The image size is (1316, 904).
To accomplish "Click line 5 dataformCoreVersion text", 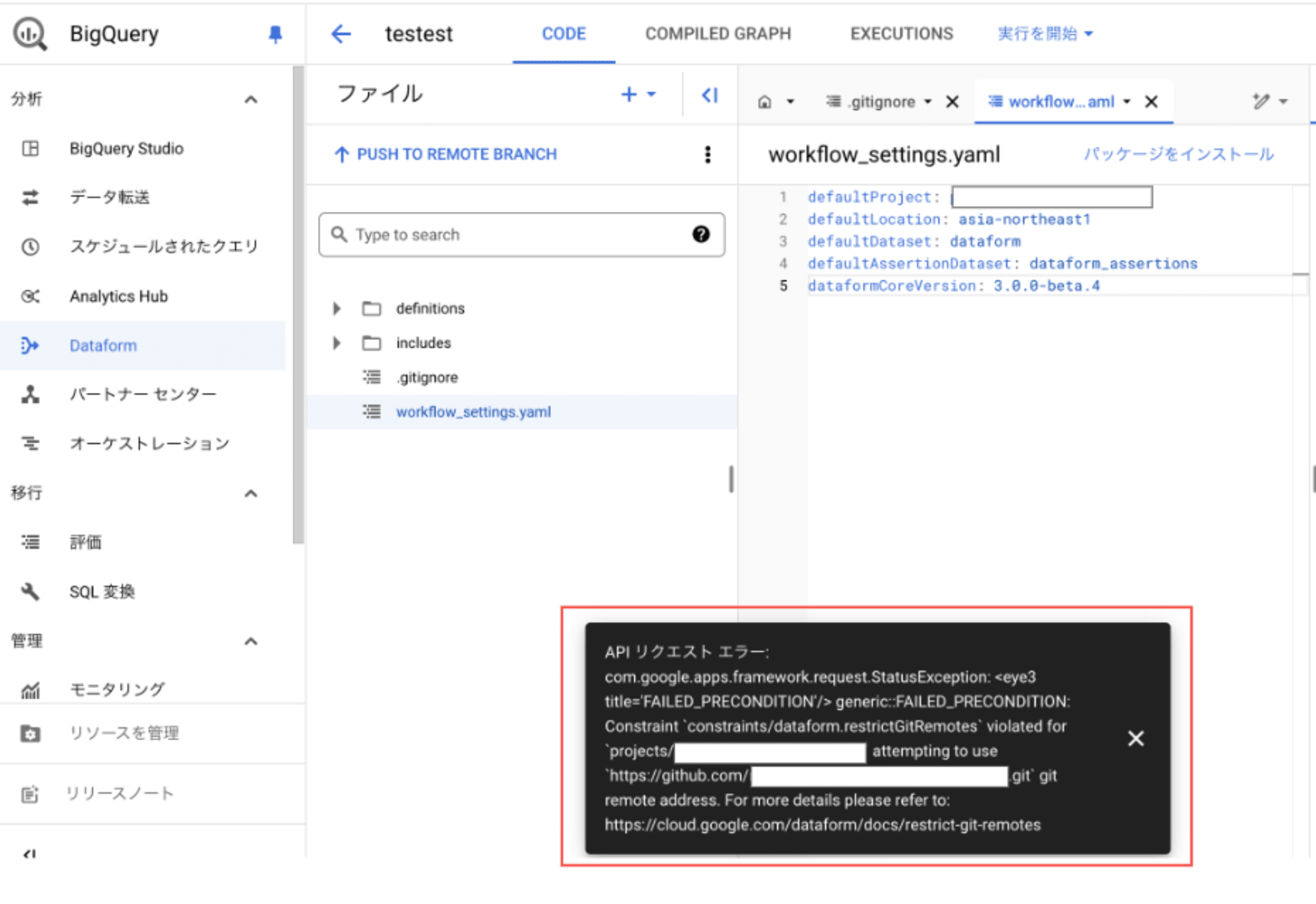I will (953, 286).
